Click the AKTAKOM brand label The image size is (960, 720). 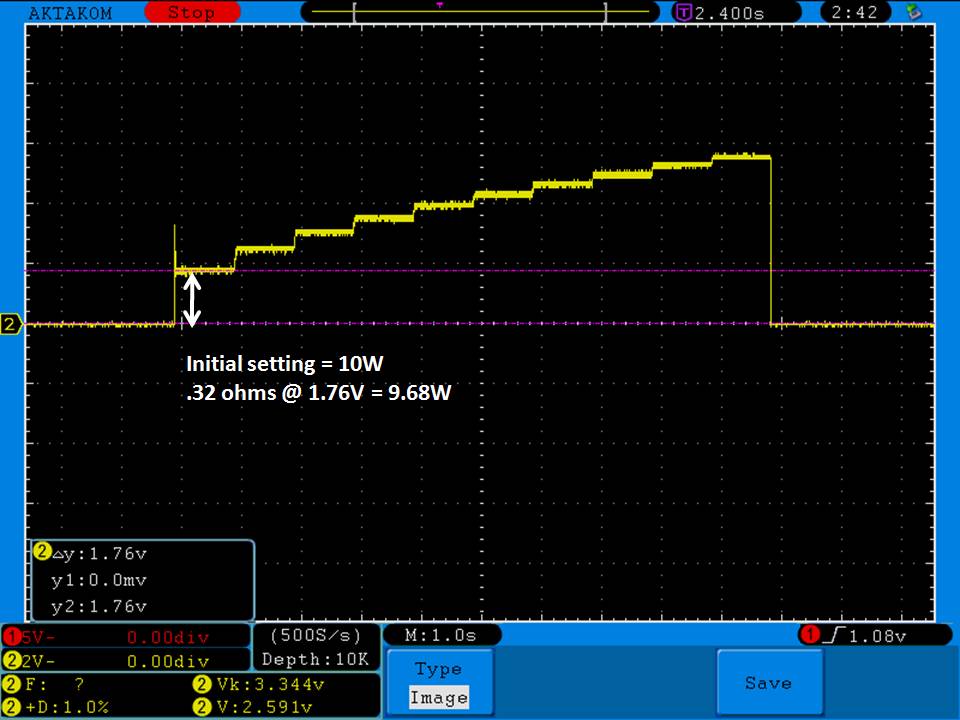70,13
